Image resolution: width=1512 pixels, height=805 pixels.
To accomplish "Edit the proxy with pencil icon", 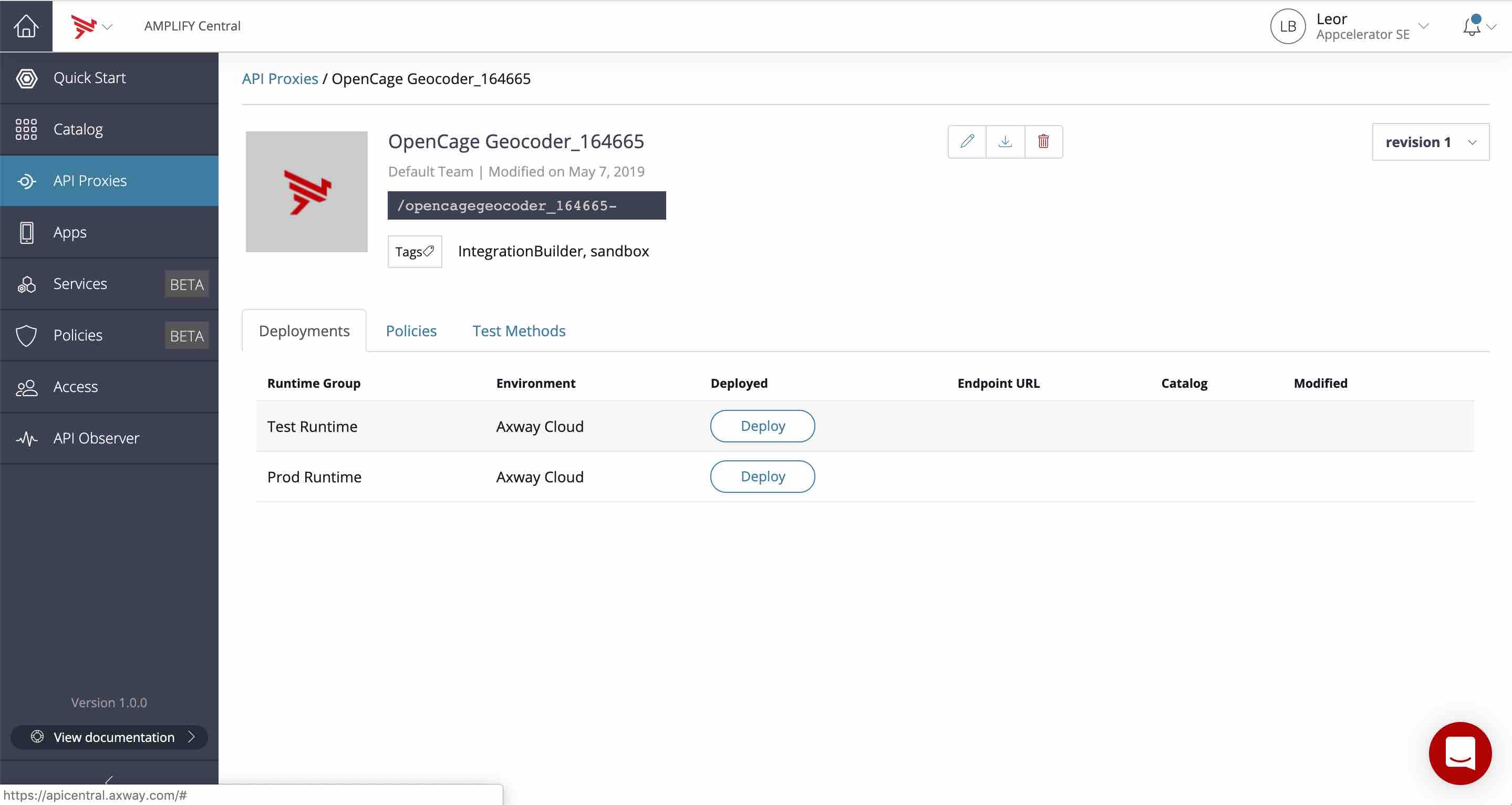I will pos(967,141).
